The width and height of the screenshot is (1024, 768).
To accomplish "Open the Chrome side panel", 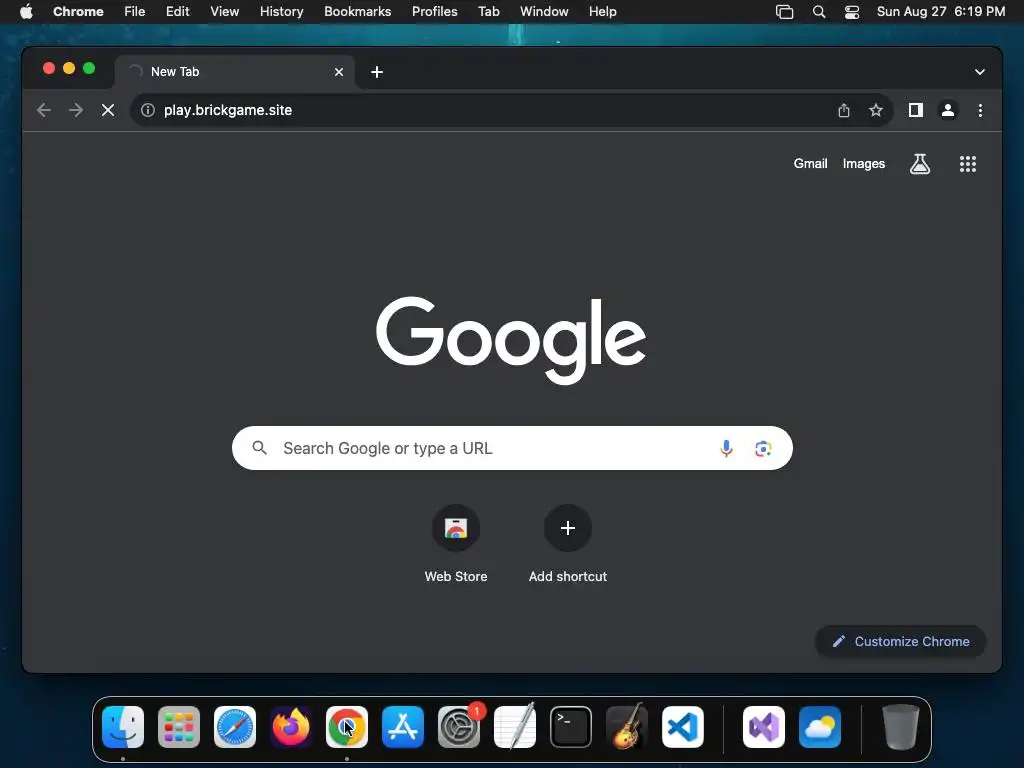I will coord(916,110).
